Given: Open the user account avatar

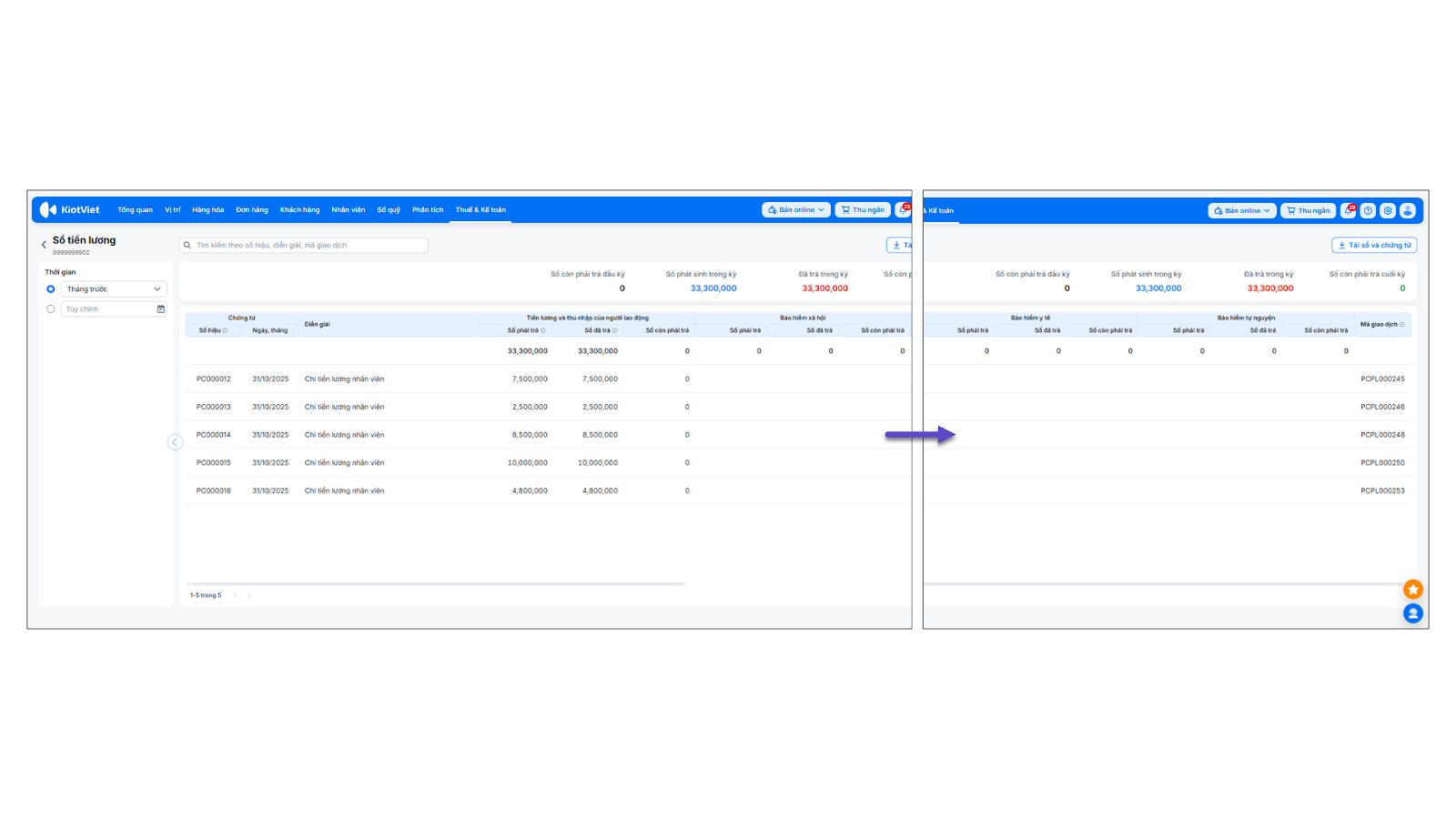Looking at the screenshot, I should click(1408, 210).
